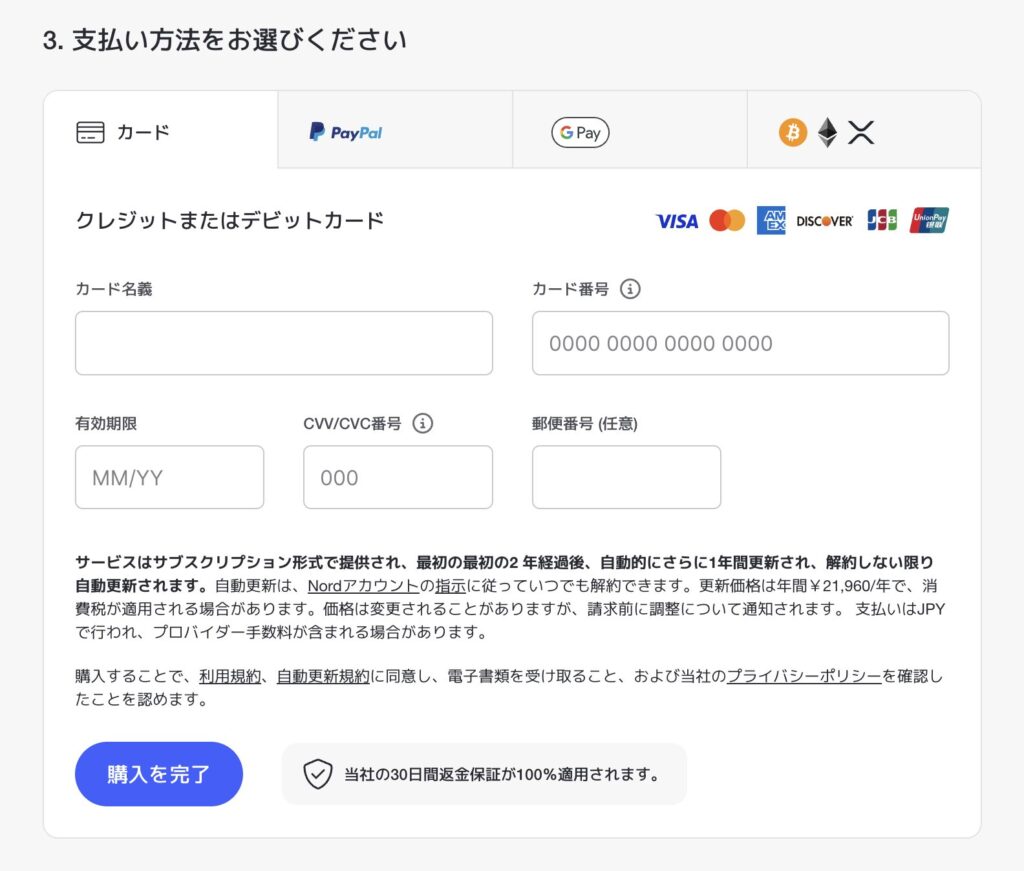Click the 購入を完了 purchase button
Viewport: 1024px width, 871px height.
click(158, 773)
